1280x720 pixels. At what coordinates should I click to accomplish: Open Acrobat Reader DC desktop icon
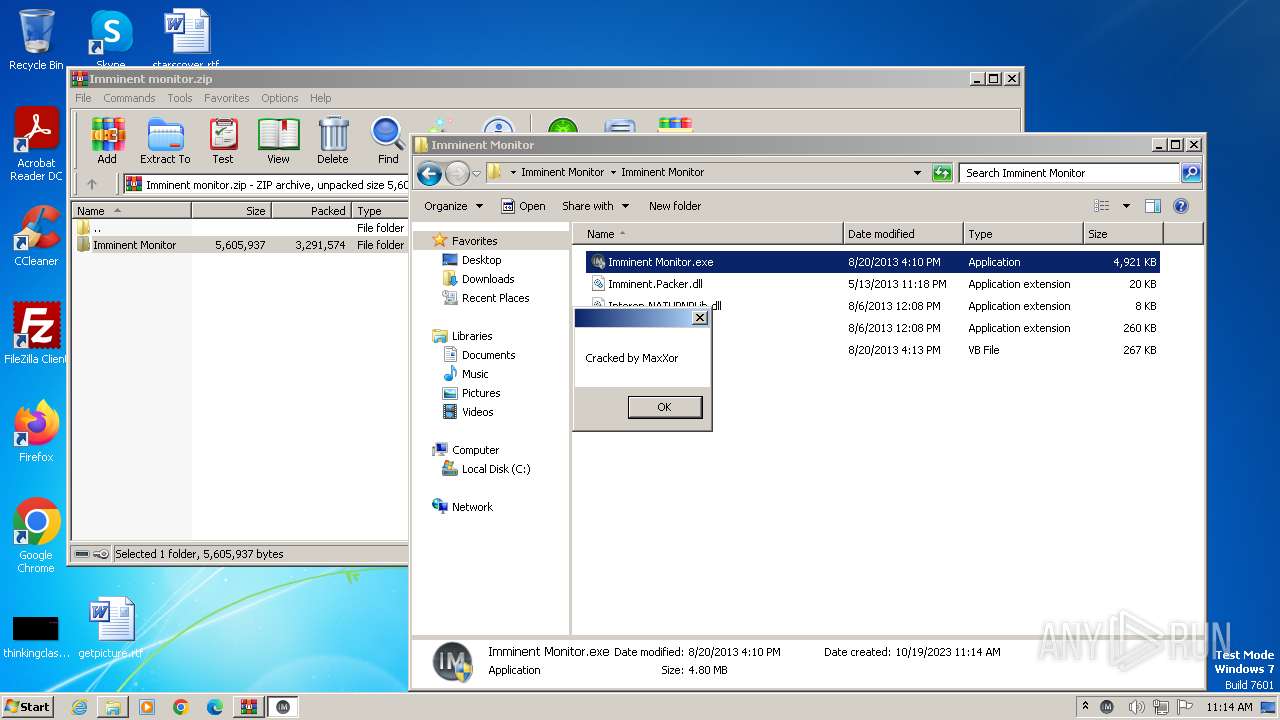coord(36,145)
